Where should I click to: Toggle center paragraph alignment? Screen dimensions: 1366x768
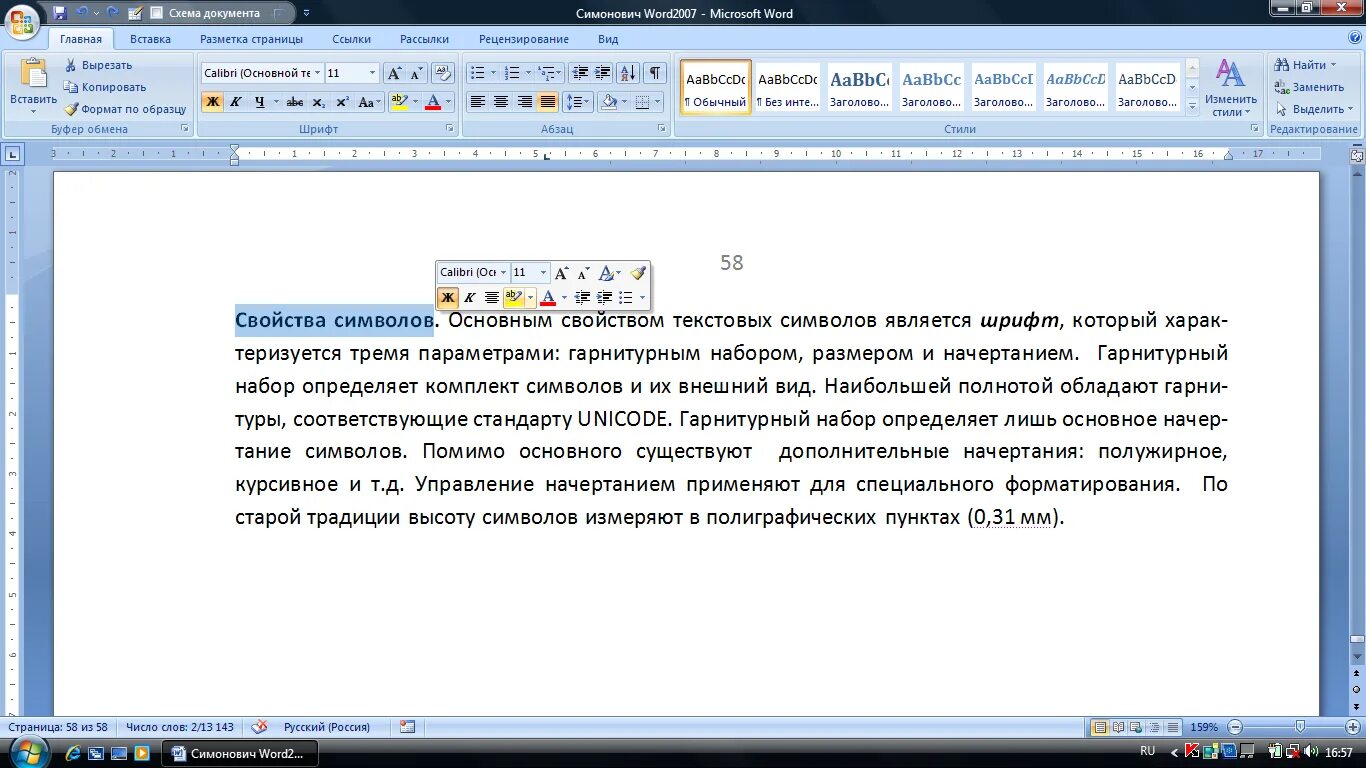(500, 101)
